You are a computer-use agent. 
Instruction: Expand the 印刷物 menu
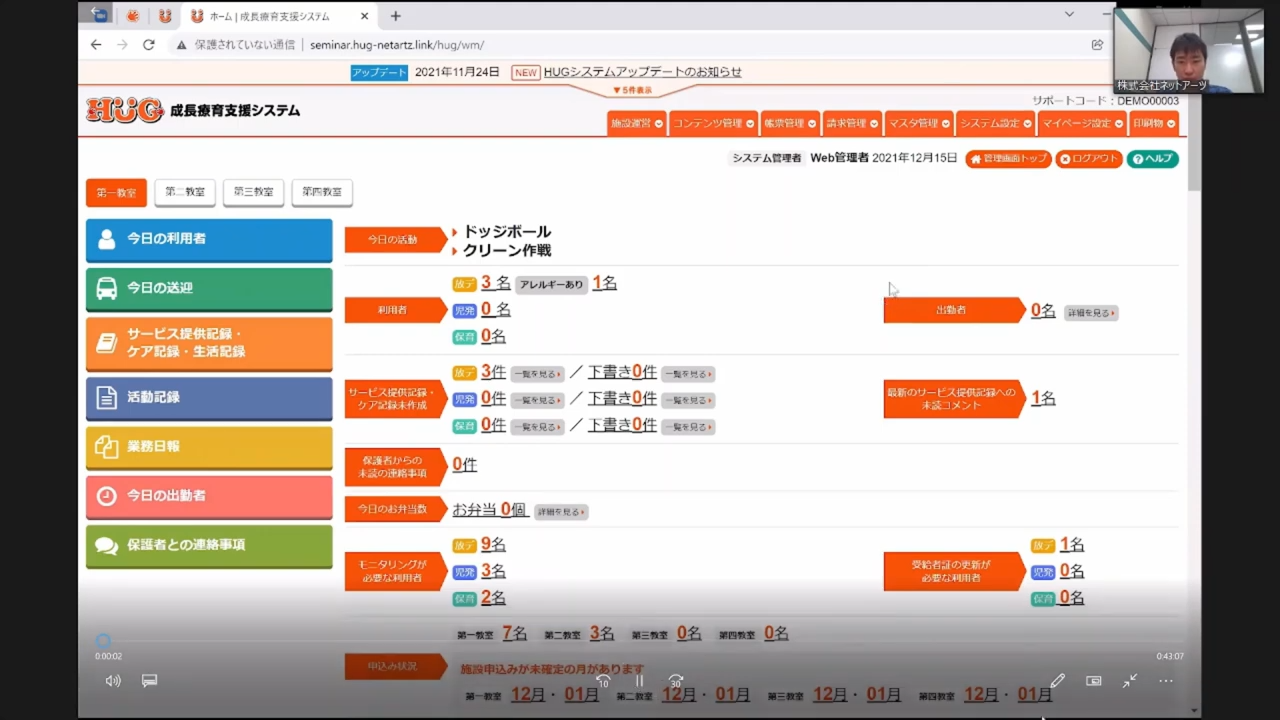click(x=1154, y=123)
